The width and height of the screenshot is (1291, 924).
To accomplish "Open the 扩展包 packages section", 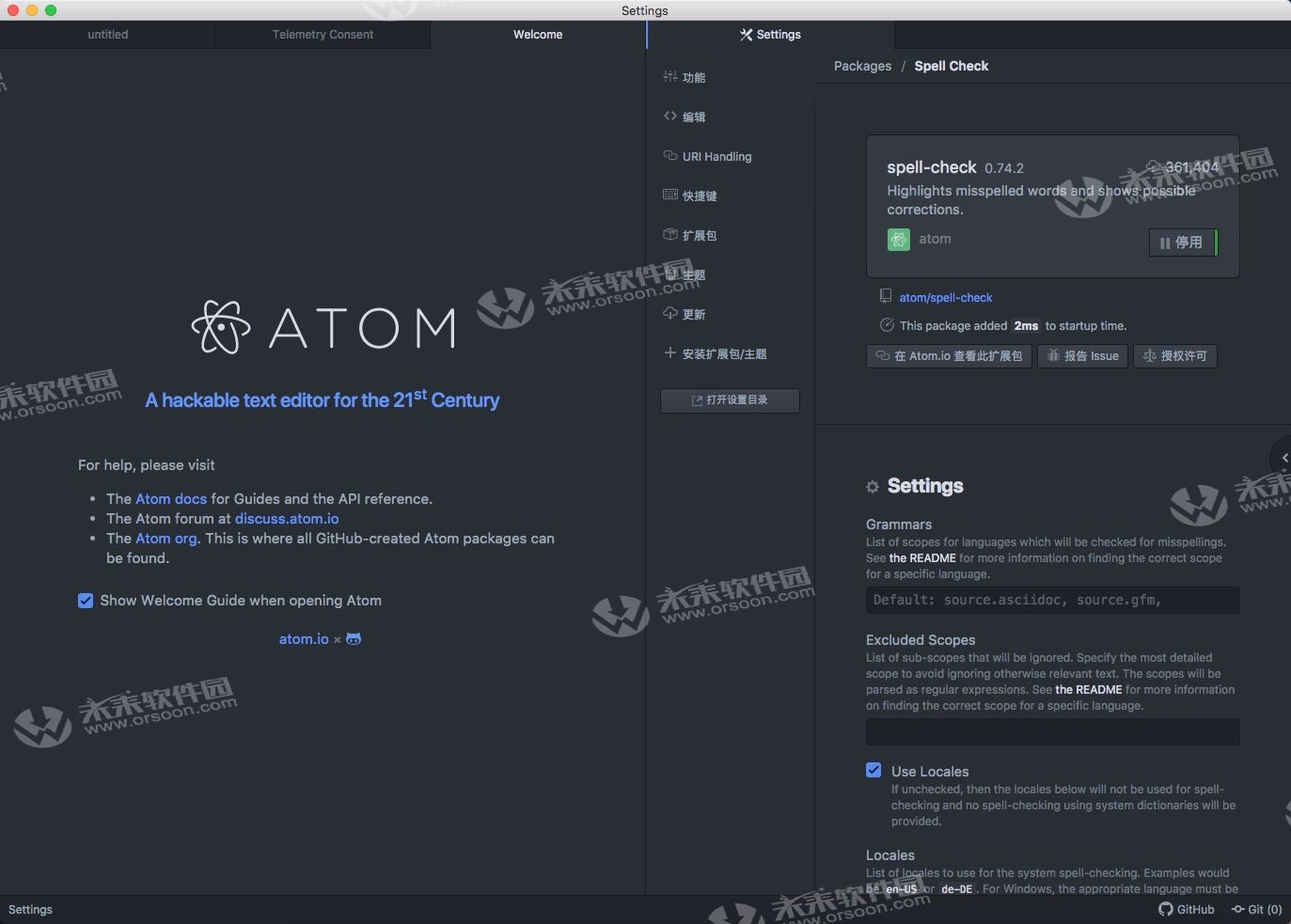I will 700,235.
